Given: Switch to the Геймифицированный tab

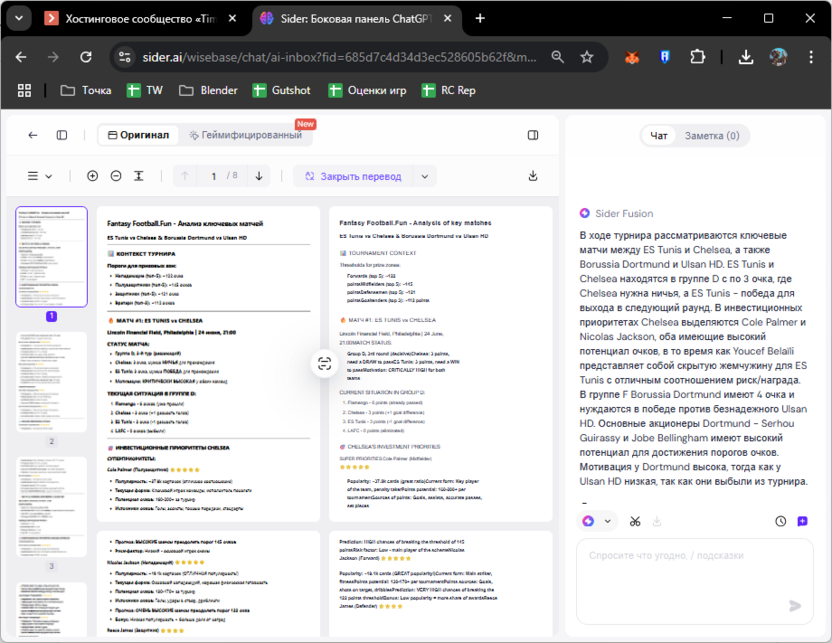Looking at the screenshot, I should (245, 135).
